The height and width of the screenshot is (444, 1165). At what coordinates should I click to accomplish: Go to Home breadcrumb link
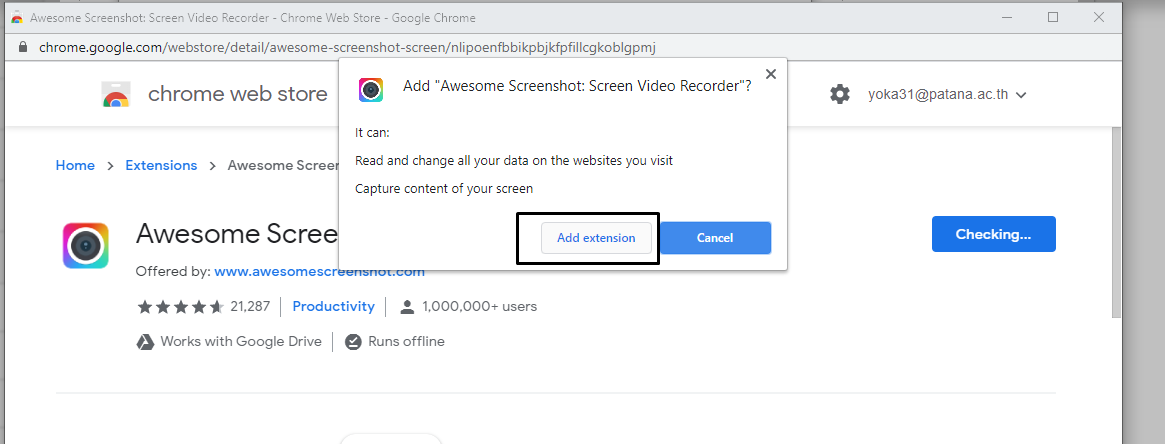75,166
